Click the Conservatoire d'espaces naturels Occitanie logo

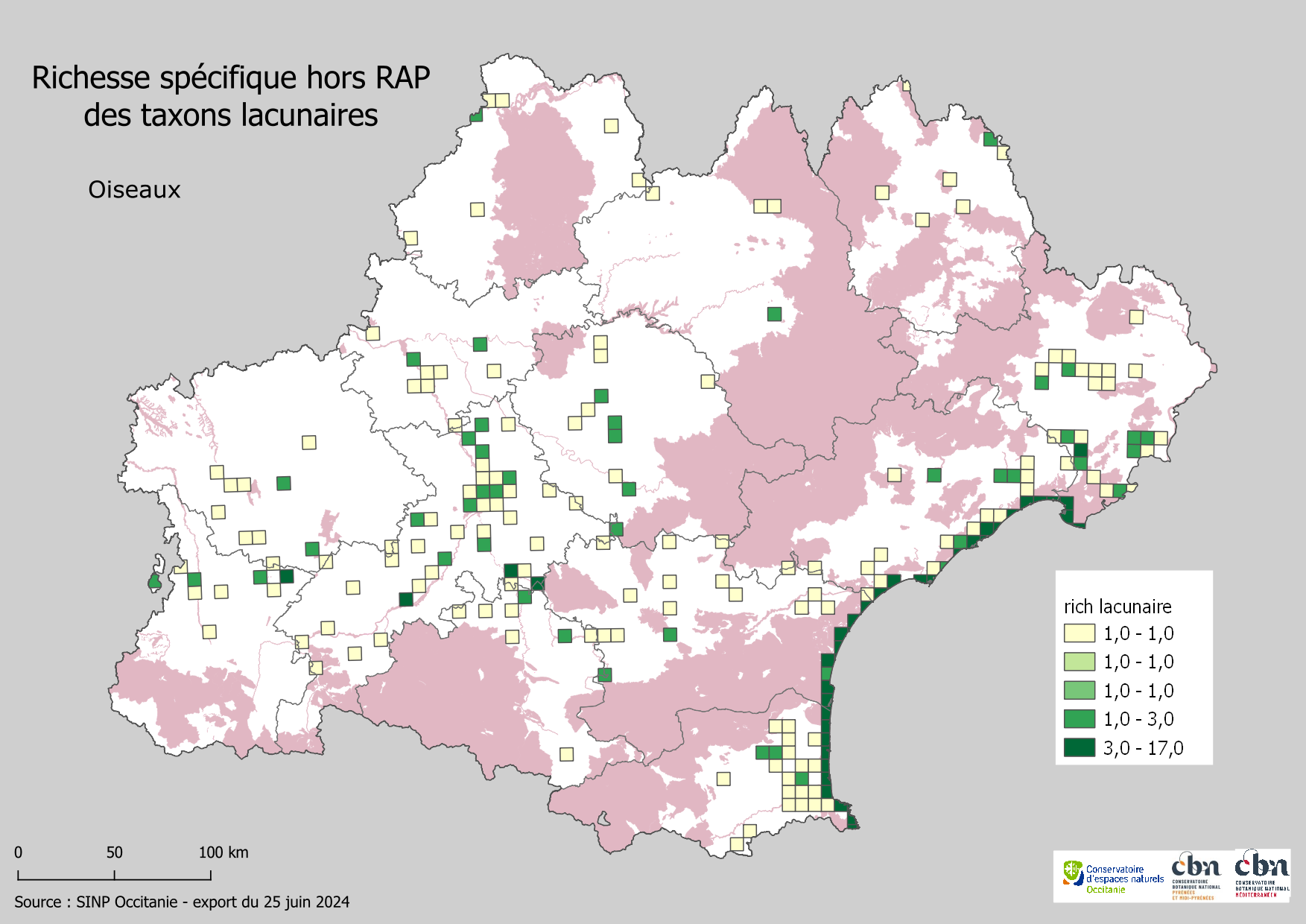click(1113, 877)
